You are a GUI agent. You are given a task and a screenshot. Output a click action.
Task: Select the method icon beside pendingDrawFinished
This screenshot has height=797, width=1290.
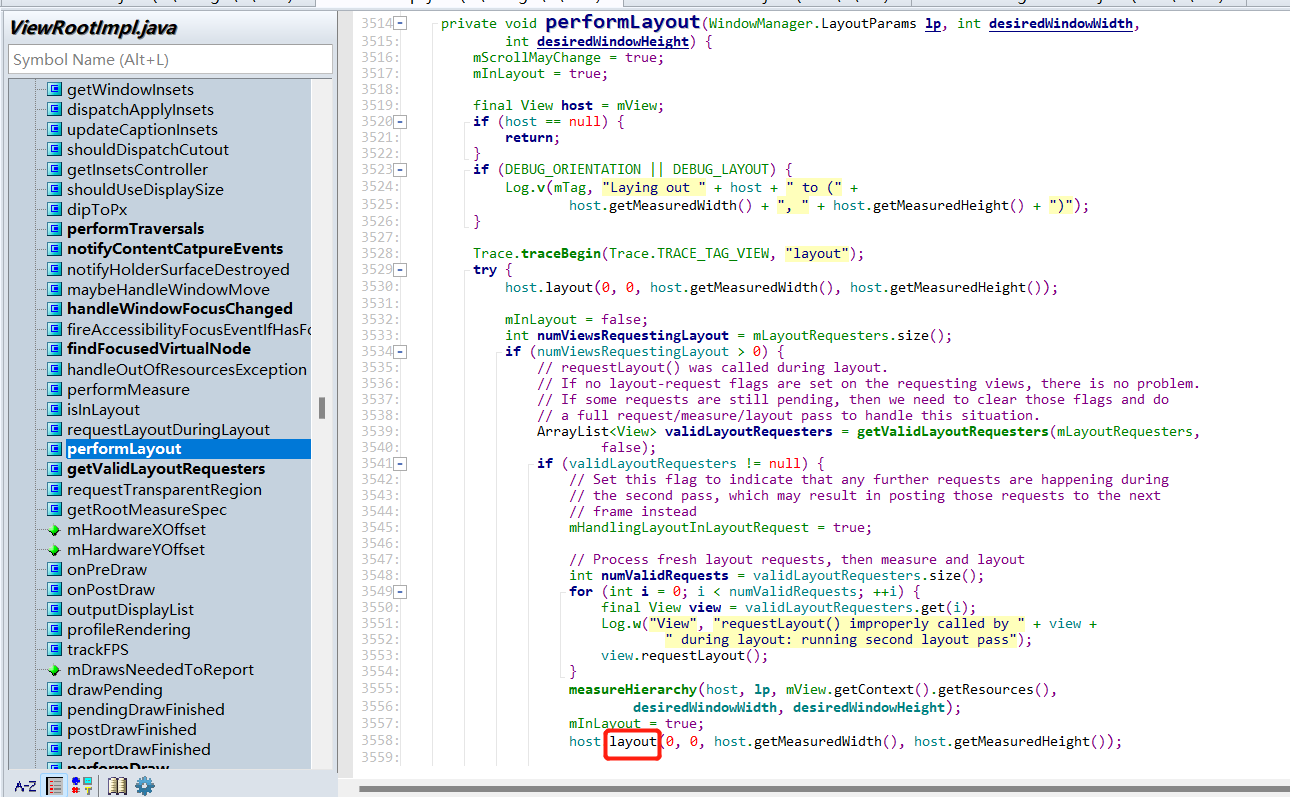click(x=54, y=710)
